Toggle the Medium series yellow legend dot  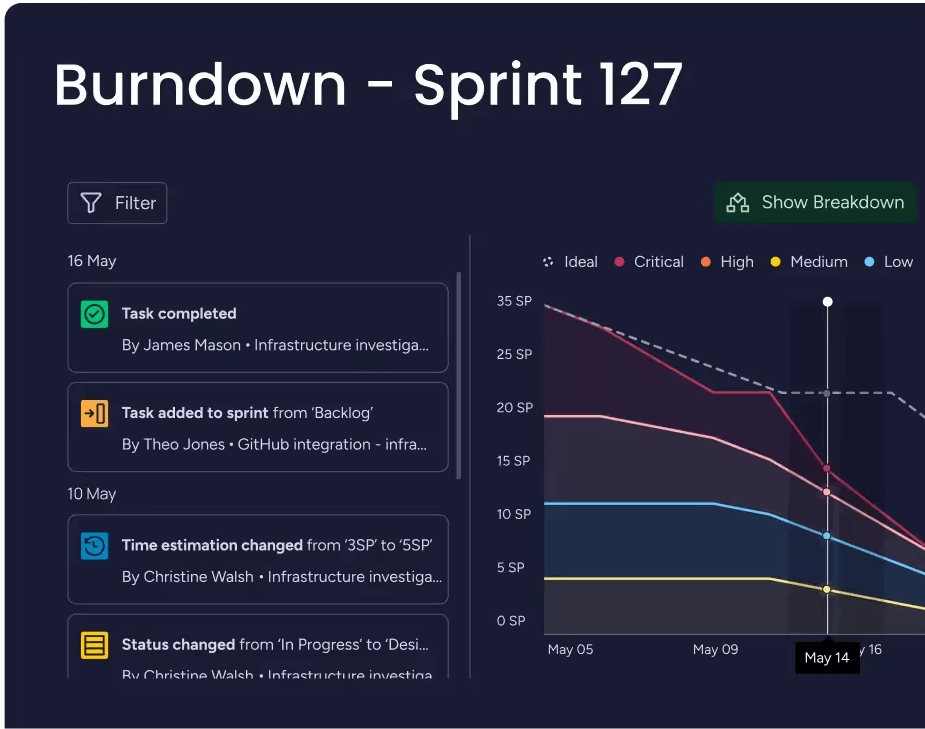[x=776, y=262]
